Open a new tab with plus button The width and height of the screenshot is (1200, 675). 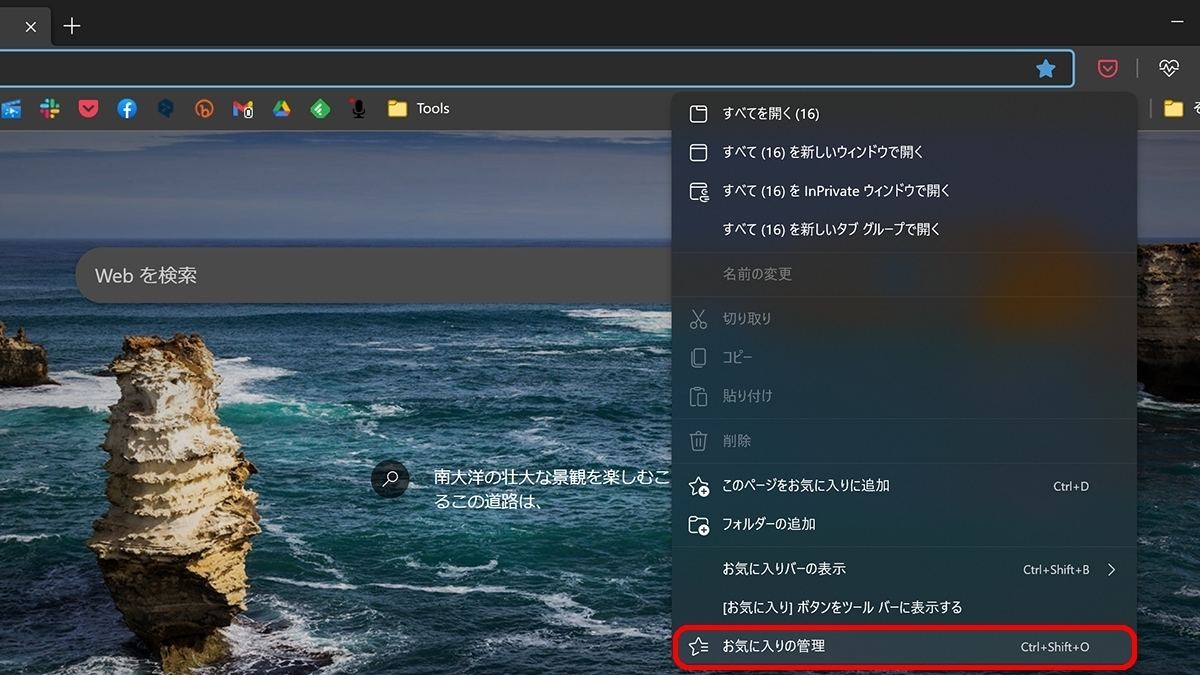[72, 27]
